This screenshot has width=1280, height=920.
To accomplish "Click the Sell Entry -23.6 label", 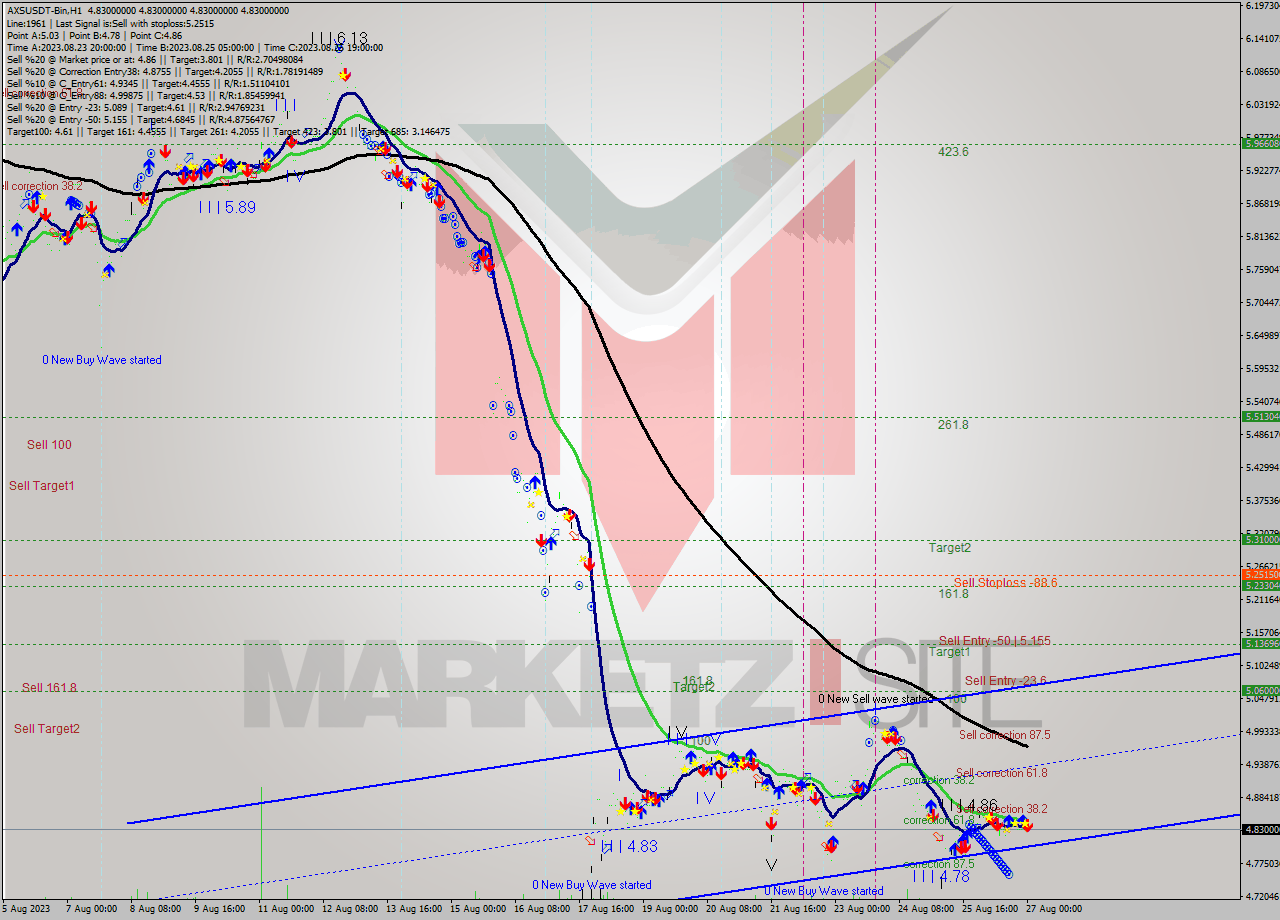I will tap(1005, 681).
